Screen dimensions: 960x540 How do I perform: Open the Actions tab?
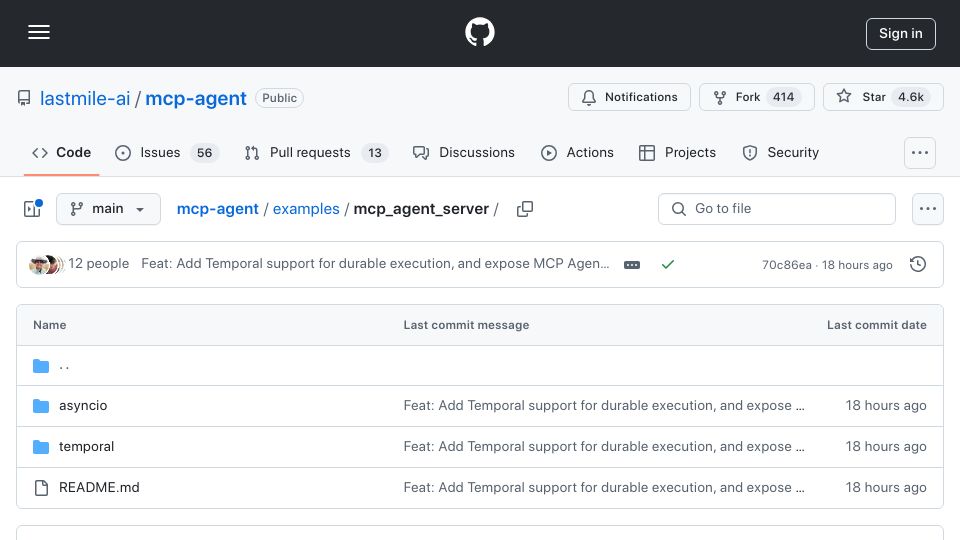(577, 152)
